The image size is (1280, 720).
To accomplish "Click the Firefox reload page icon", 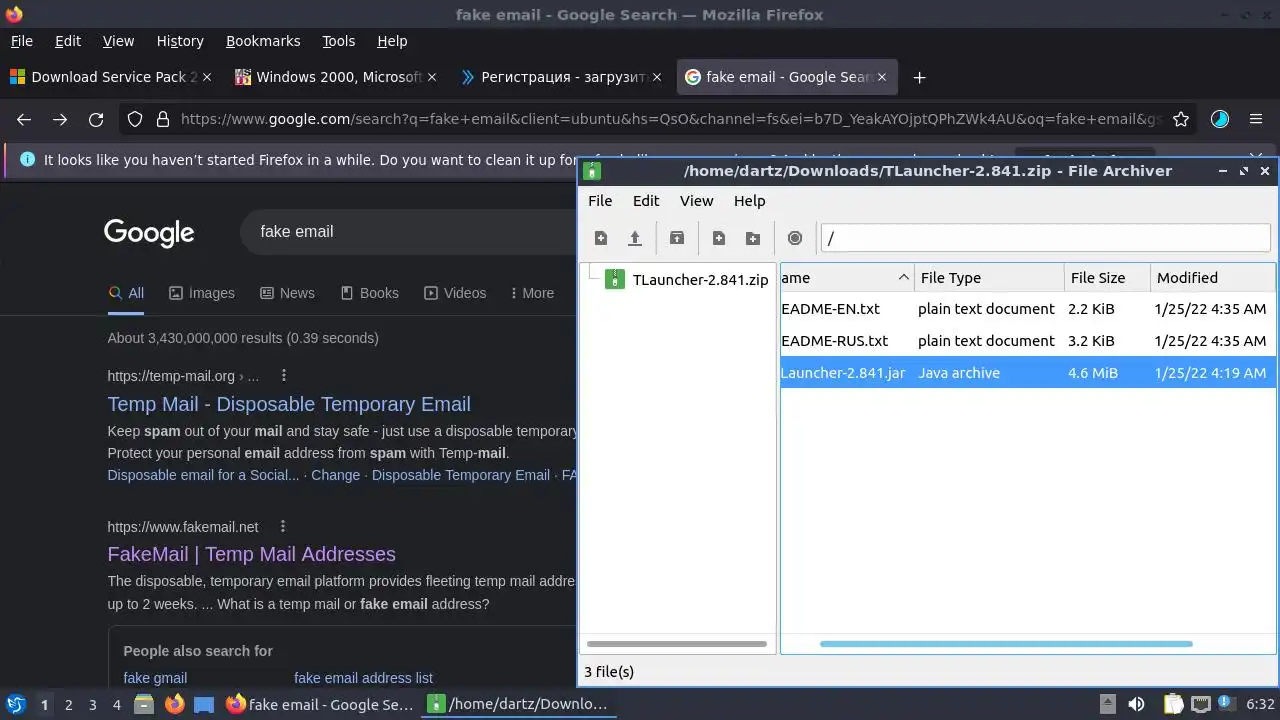I will 96,119.
